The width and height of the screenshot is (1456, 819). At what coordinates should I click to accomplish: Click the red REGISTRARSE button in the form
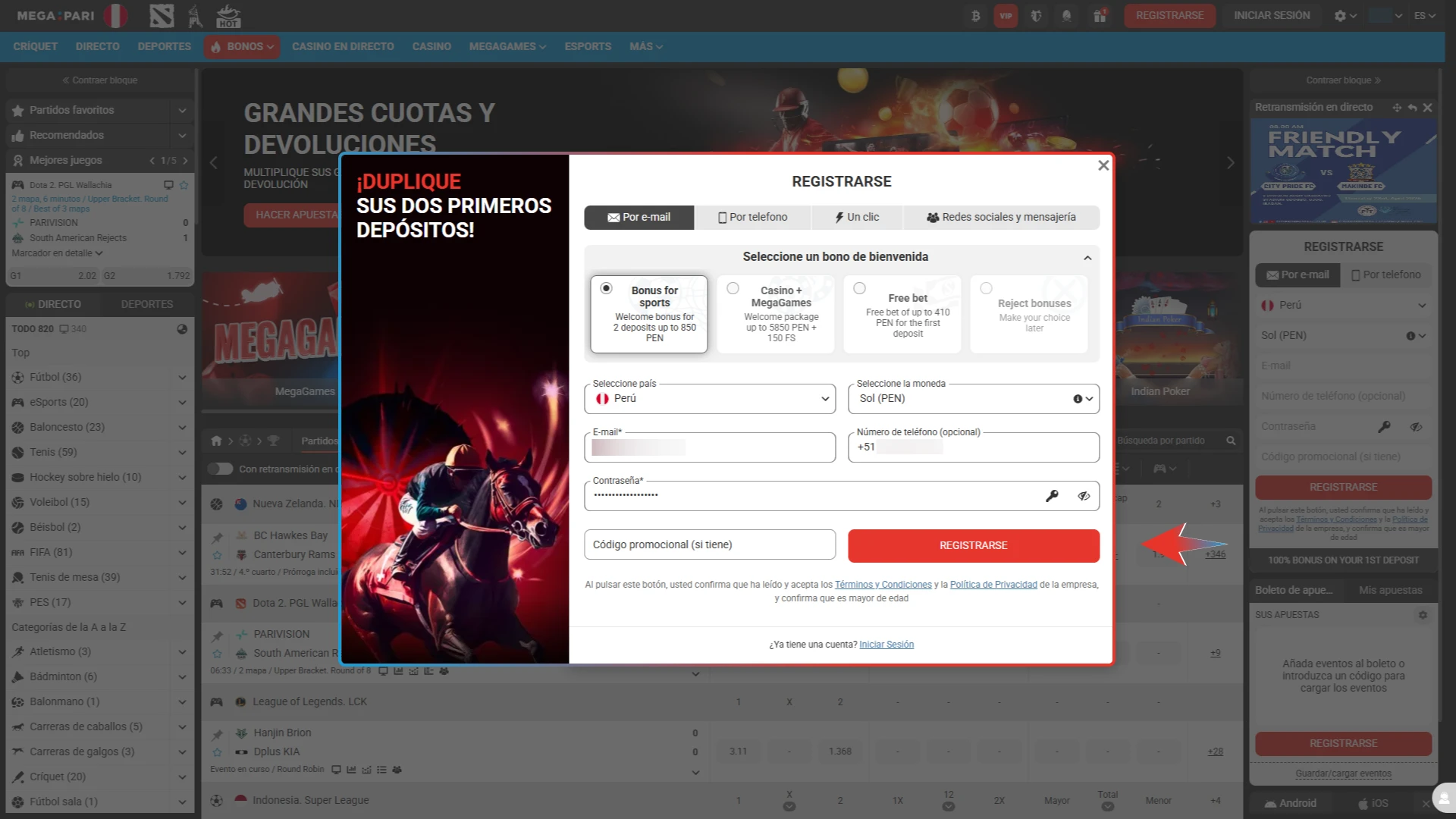[973, 545]
